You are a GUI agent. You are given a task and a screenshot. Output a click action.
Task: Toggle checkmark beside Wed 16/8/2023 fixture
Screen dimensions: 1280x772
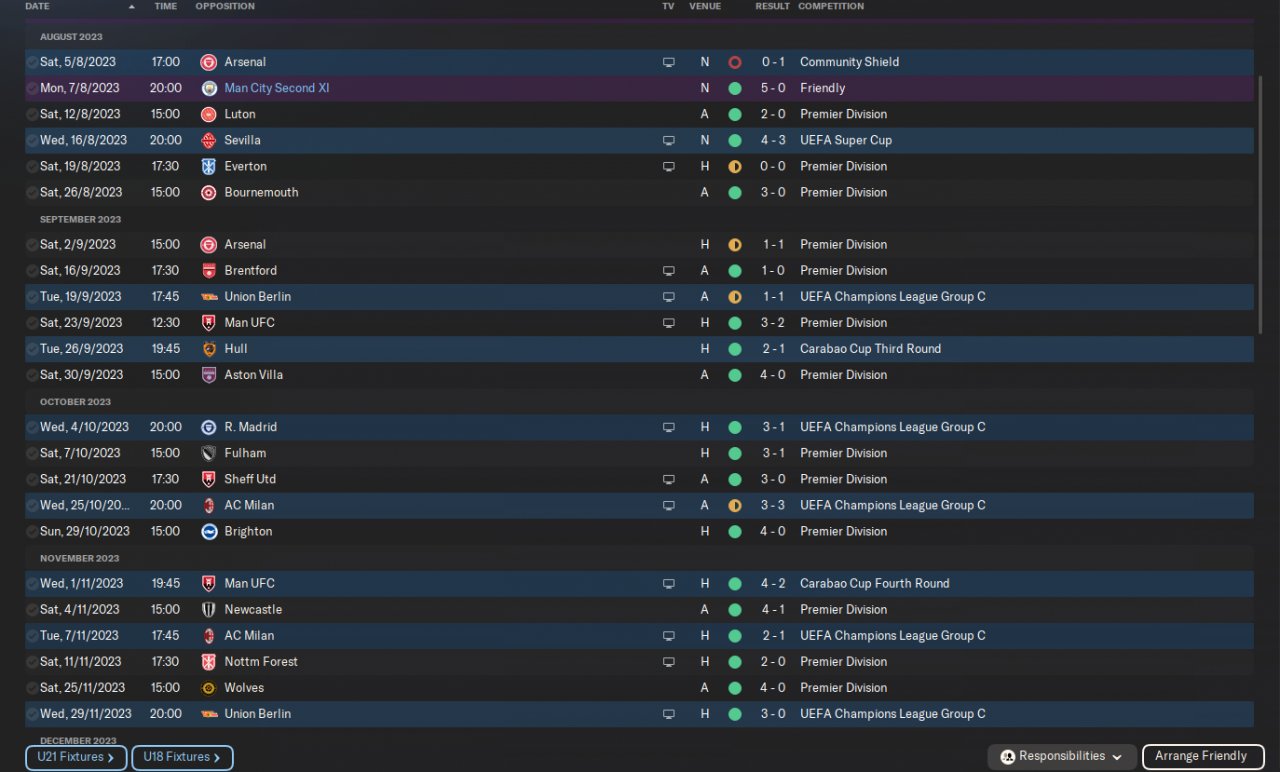click(x=32, y=140)
